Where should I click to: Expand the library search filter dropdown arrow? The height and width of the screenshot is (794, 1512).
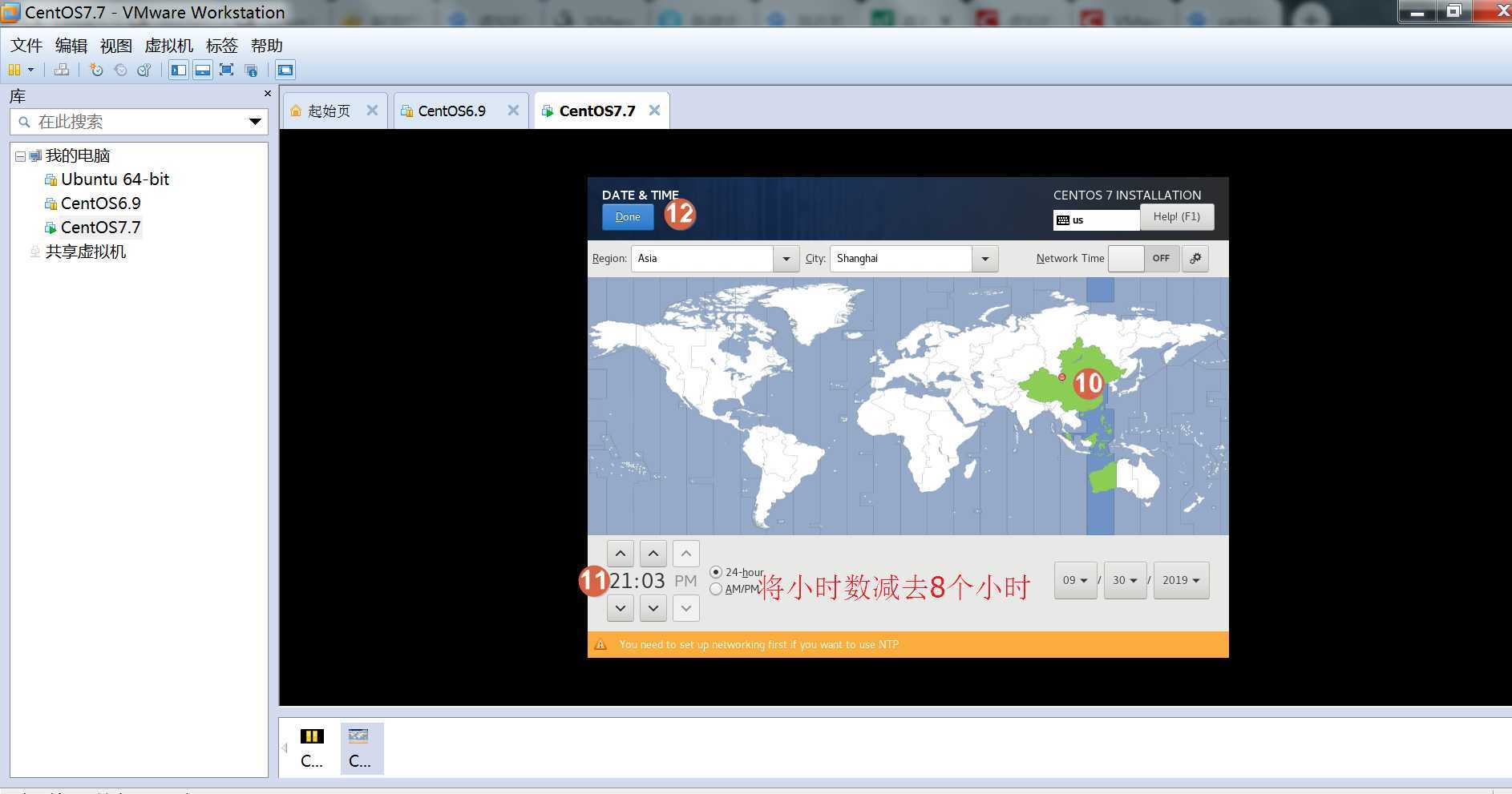[x=255, y=122]
